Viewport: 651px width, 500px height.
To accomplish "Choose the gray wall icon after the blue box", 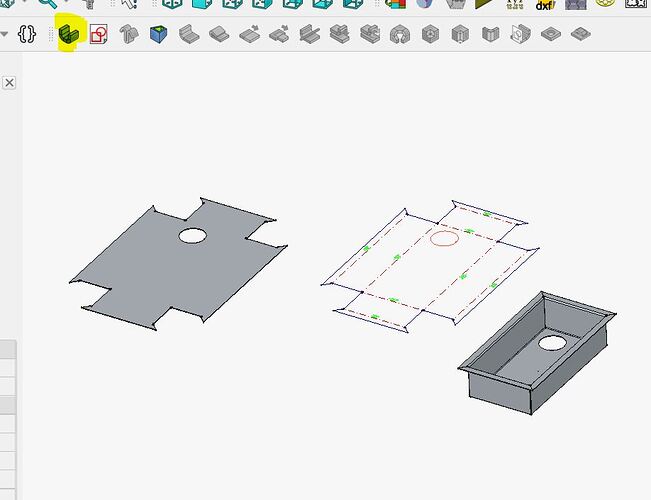I will point(189,34).
